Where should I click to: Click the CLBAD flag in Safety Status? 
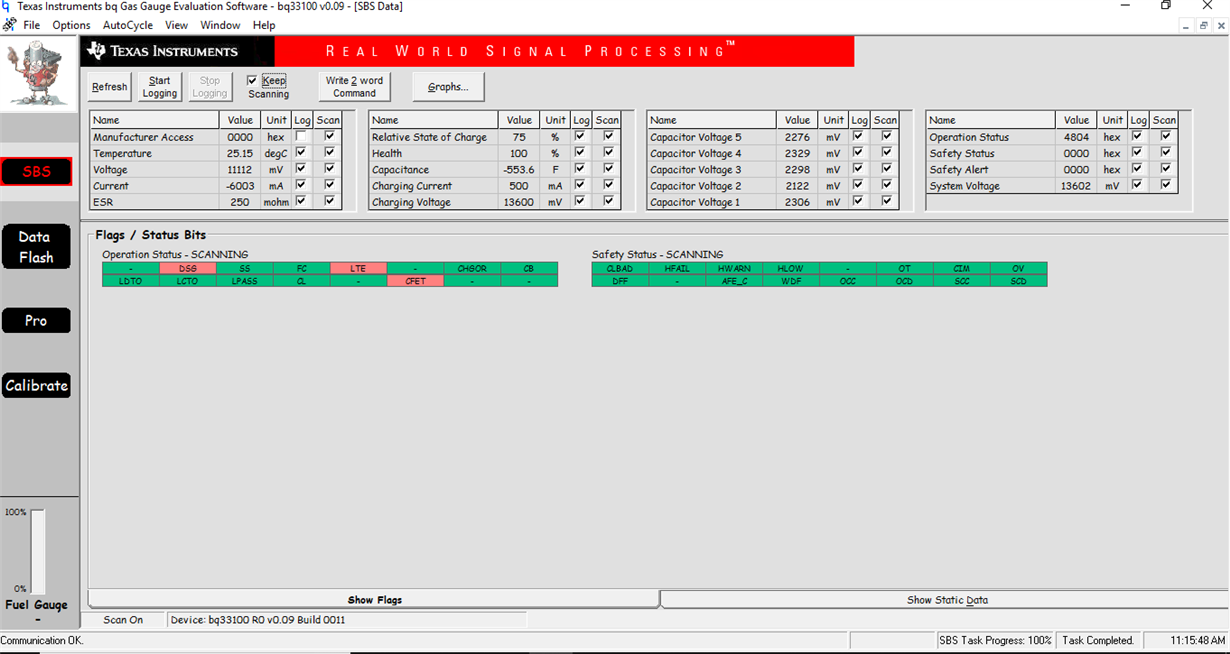[620, 268]
